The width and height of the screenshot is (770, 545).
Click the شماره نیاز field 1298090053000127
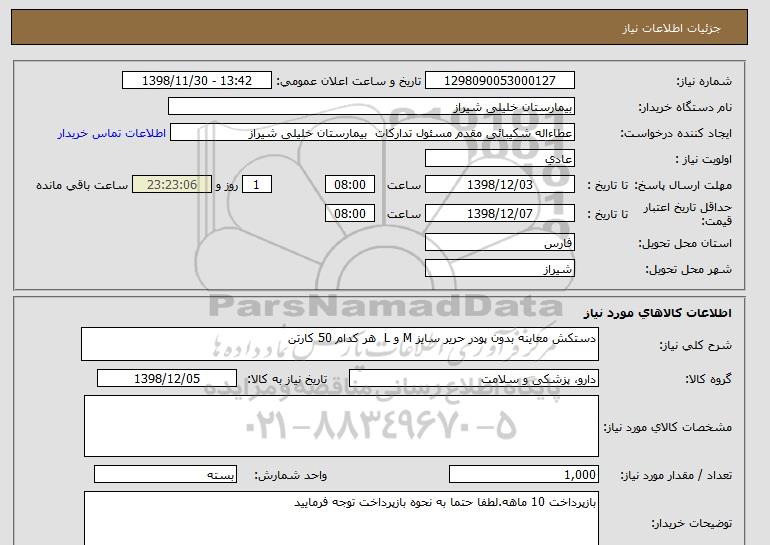click(x=499, y=81)
